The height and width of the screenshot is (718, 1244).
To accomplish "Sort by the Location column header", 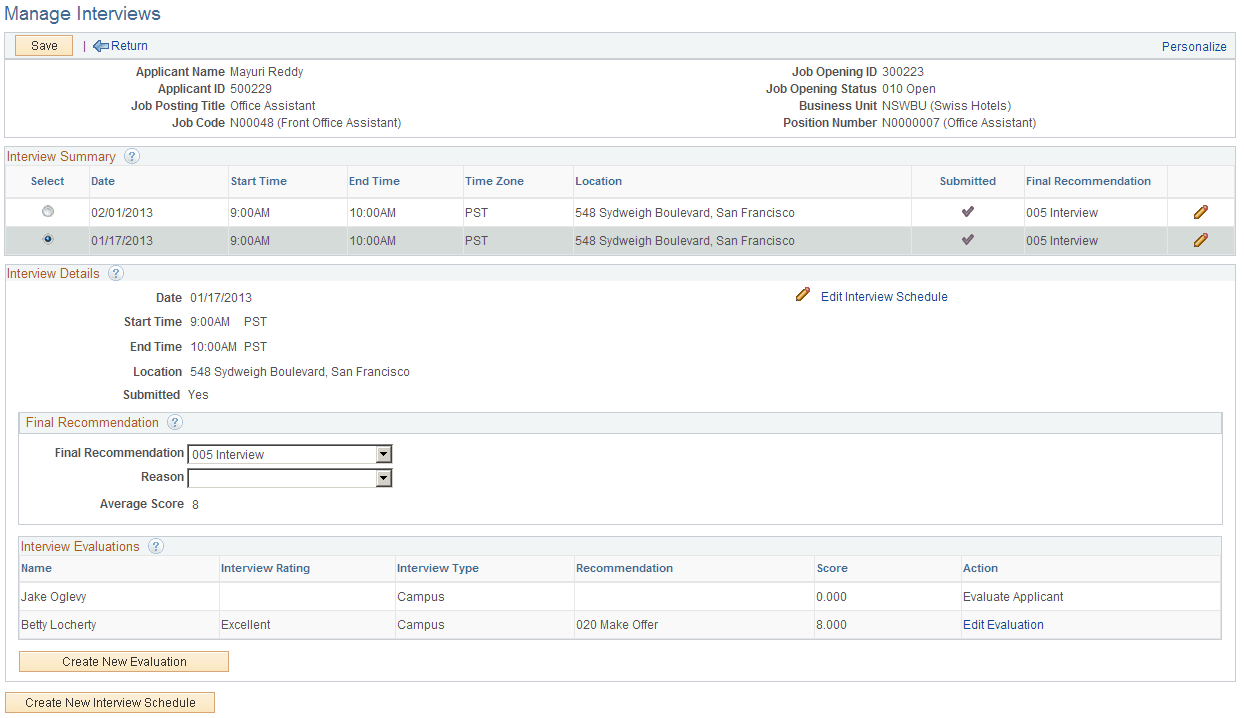I will [x=598, y=181].
